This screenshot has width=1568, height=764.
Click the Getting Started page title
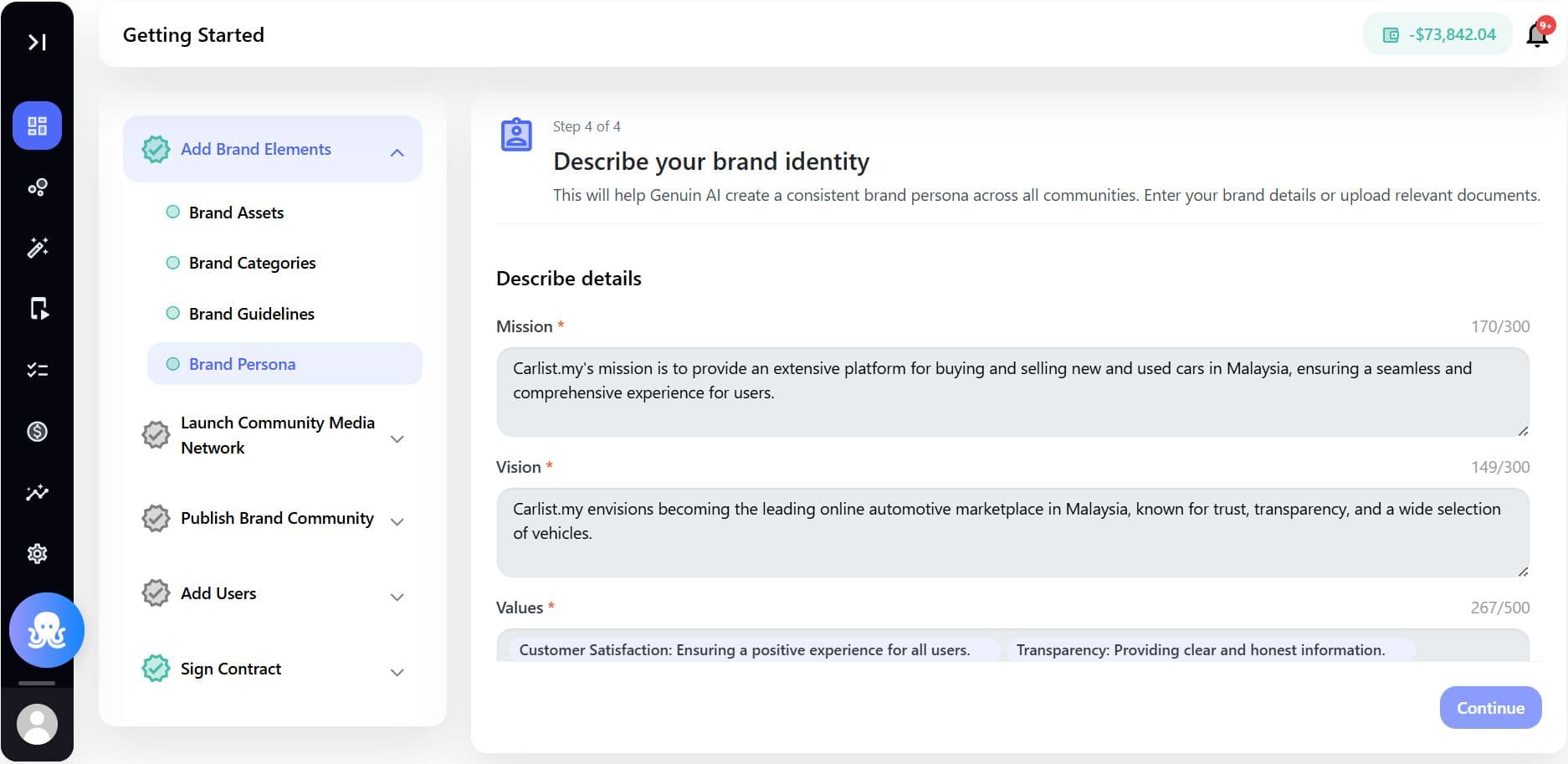click(193, 35)
